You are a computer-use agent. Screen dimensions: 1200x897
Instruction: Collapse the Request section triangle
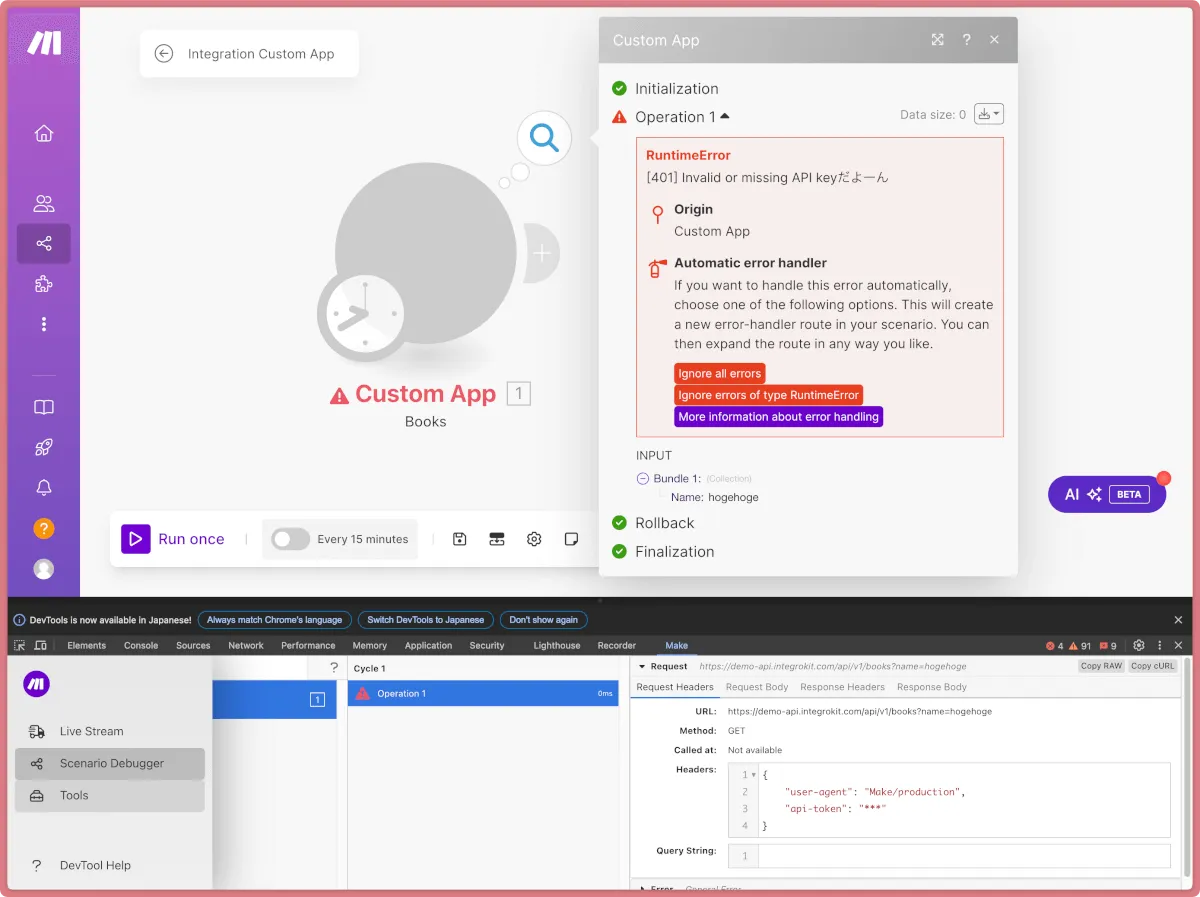642,666
